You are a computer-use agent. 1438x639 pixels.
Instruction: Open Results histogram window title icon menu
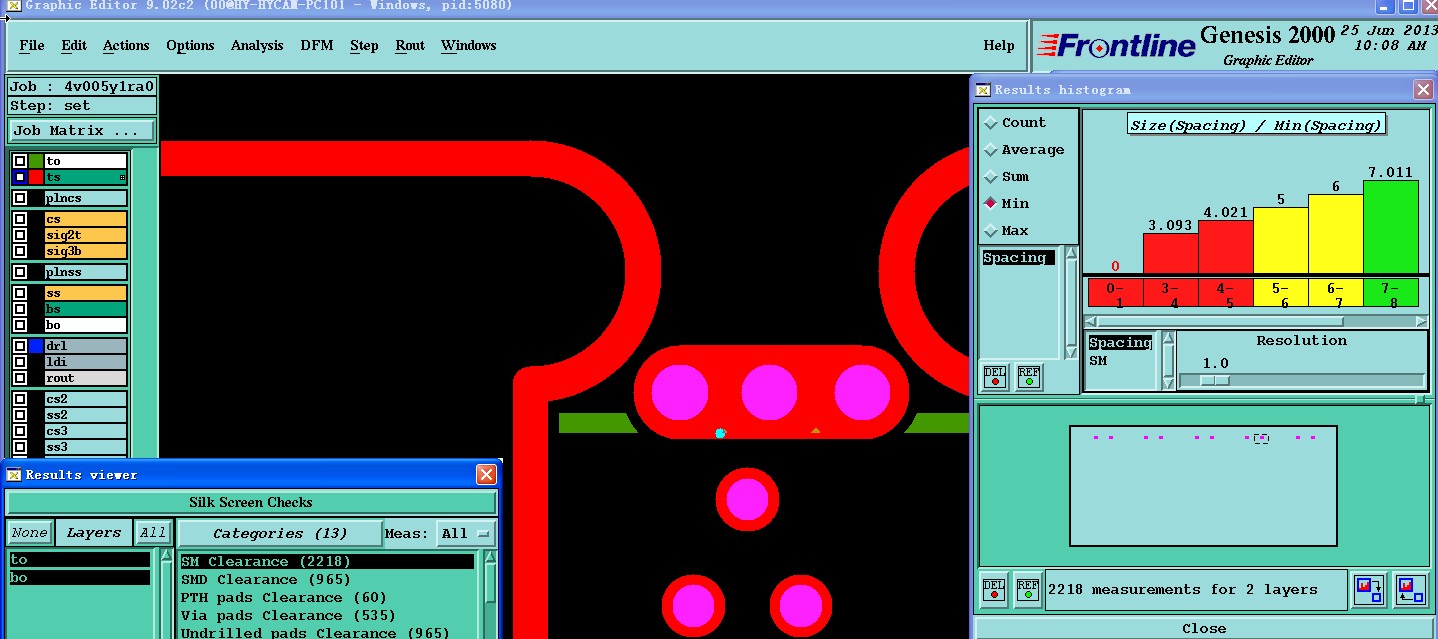[x=983, y=90]
